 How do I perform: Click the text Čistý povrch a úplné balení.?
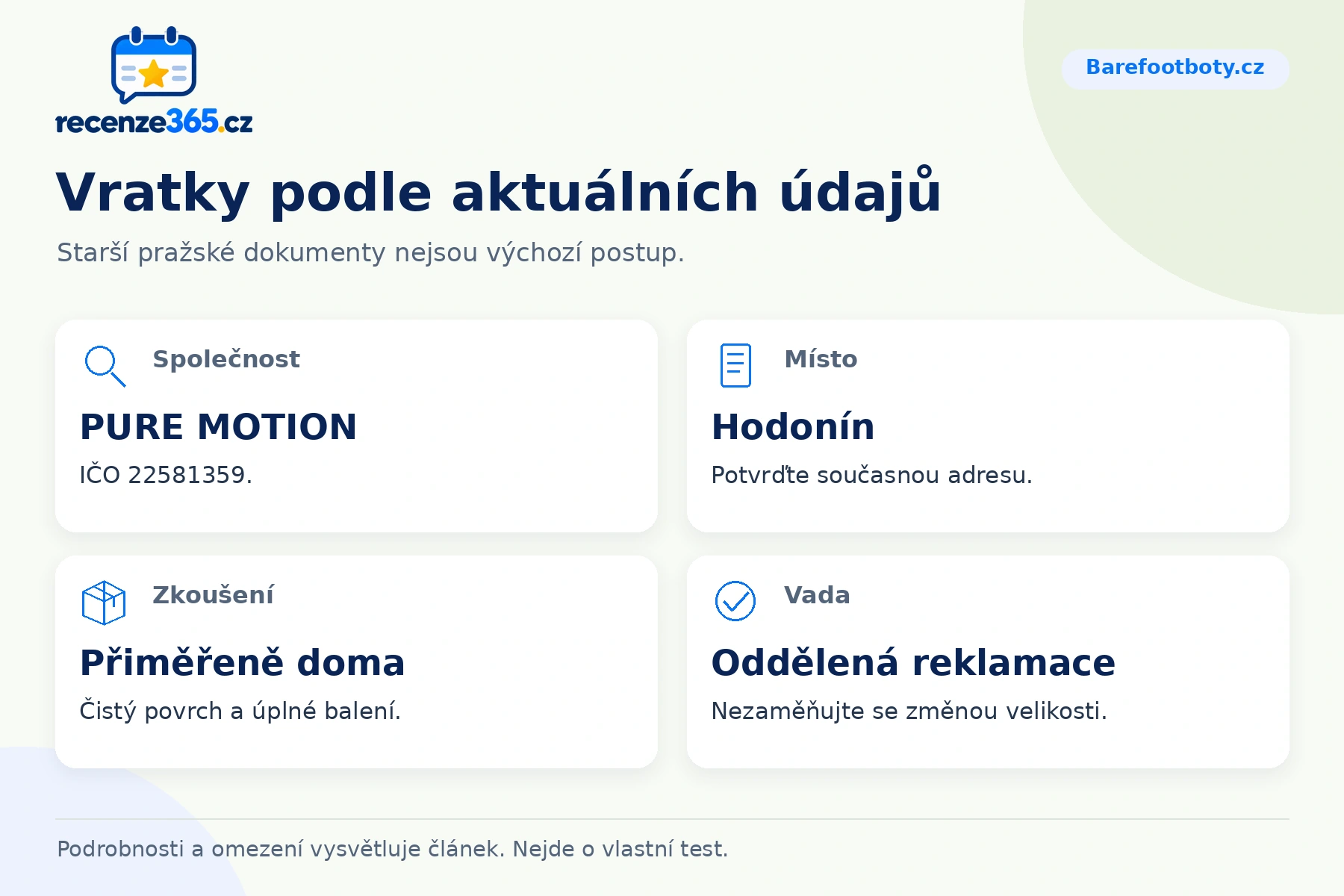[x=240, y=711]
